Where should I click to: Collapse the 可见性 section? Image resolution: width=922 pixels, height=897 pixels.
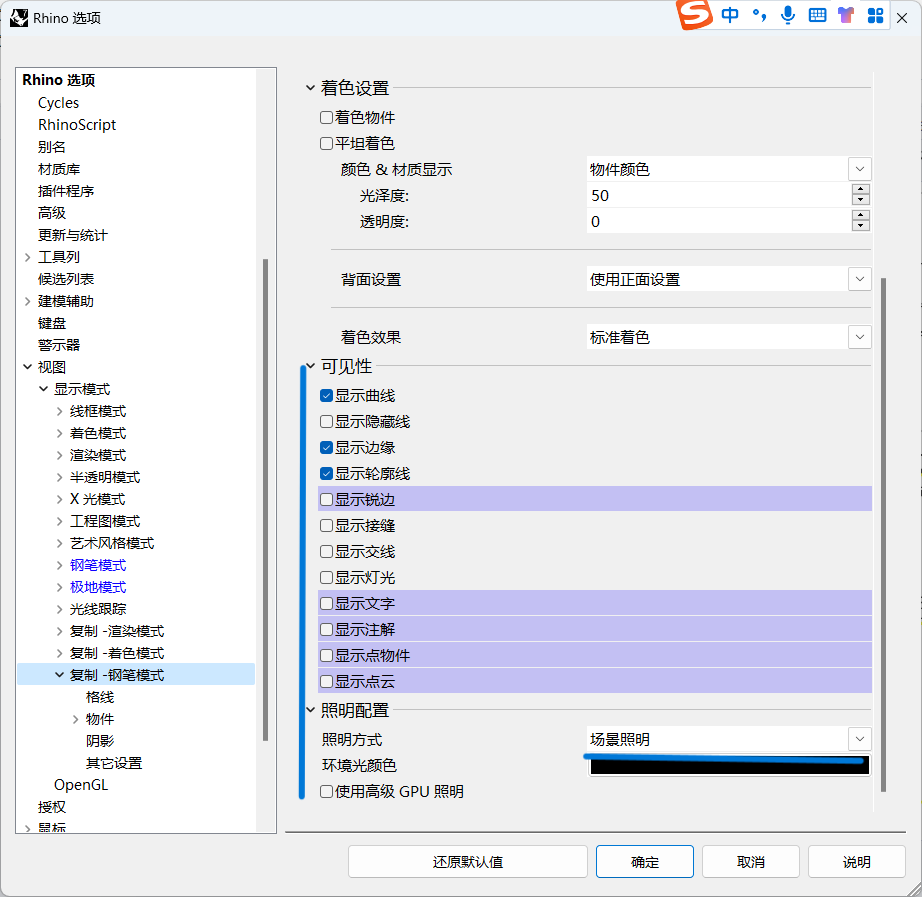coord(310,366)
